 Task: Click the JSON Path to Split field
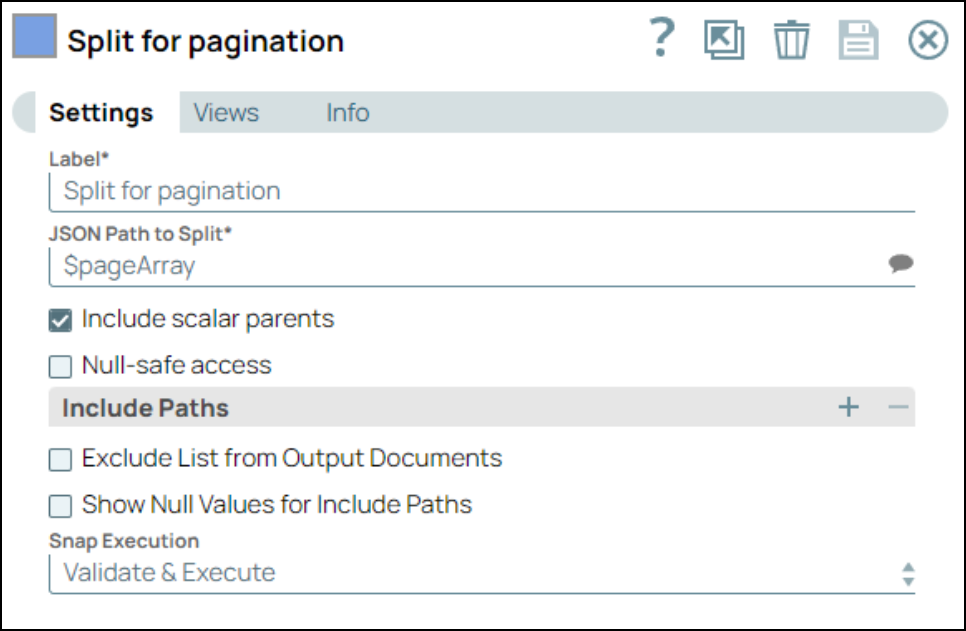tap(460, 266)
